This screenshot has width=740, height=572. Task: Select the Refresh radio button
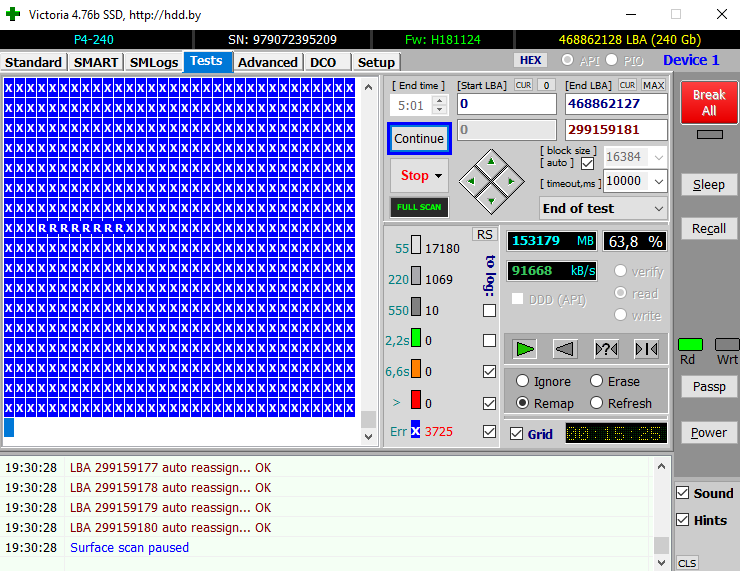597,403
